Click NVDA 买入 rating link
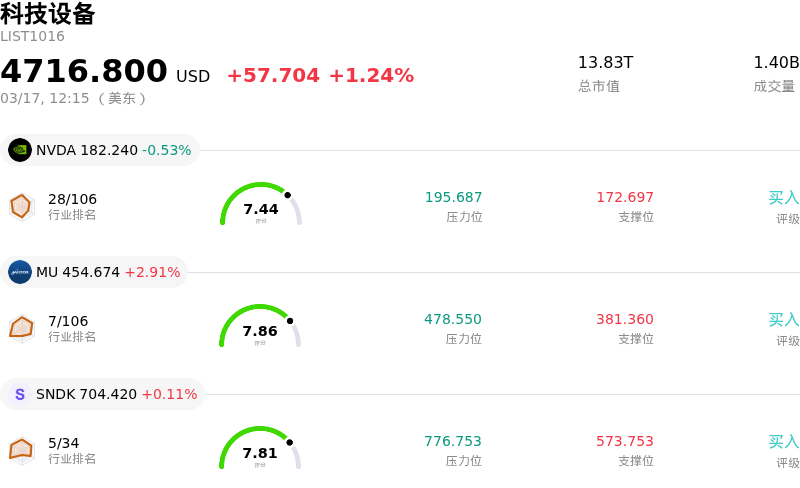This screenshot has width=800, height=488. point(784,198)
